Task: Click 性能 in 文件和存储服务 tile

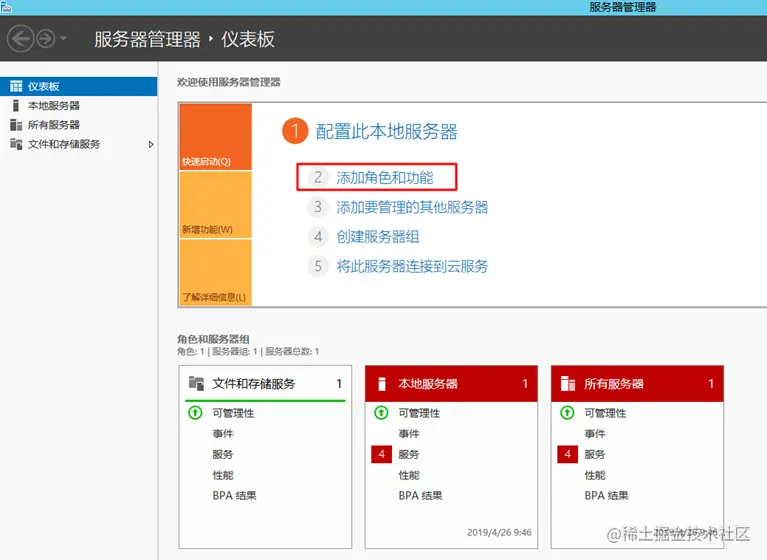Action: point(223,475)
